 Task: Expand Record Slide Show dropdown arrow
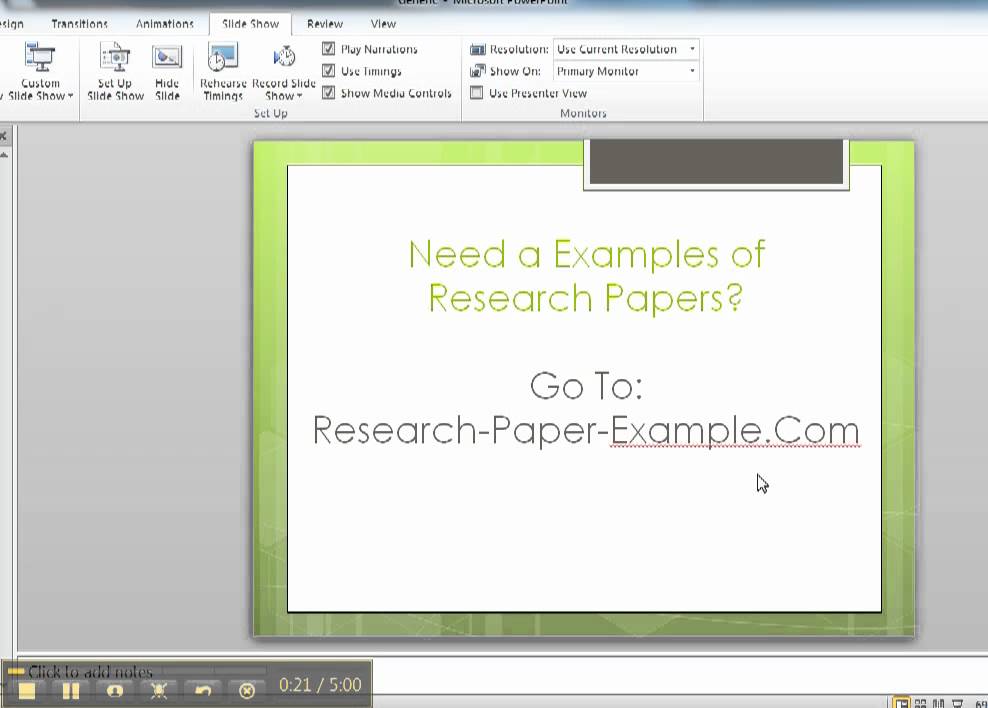pos(299,96)
